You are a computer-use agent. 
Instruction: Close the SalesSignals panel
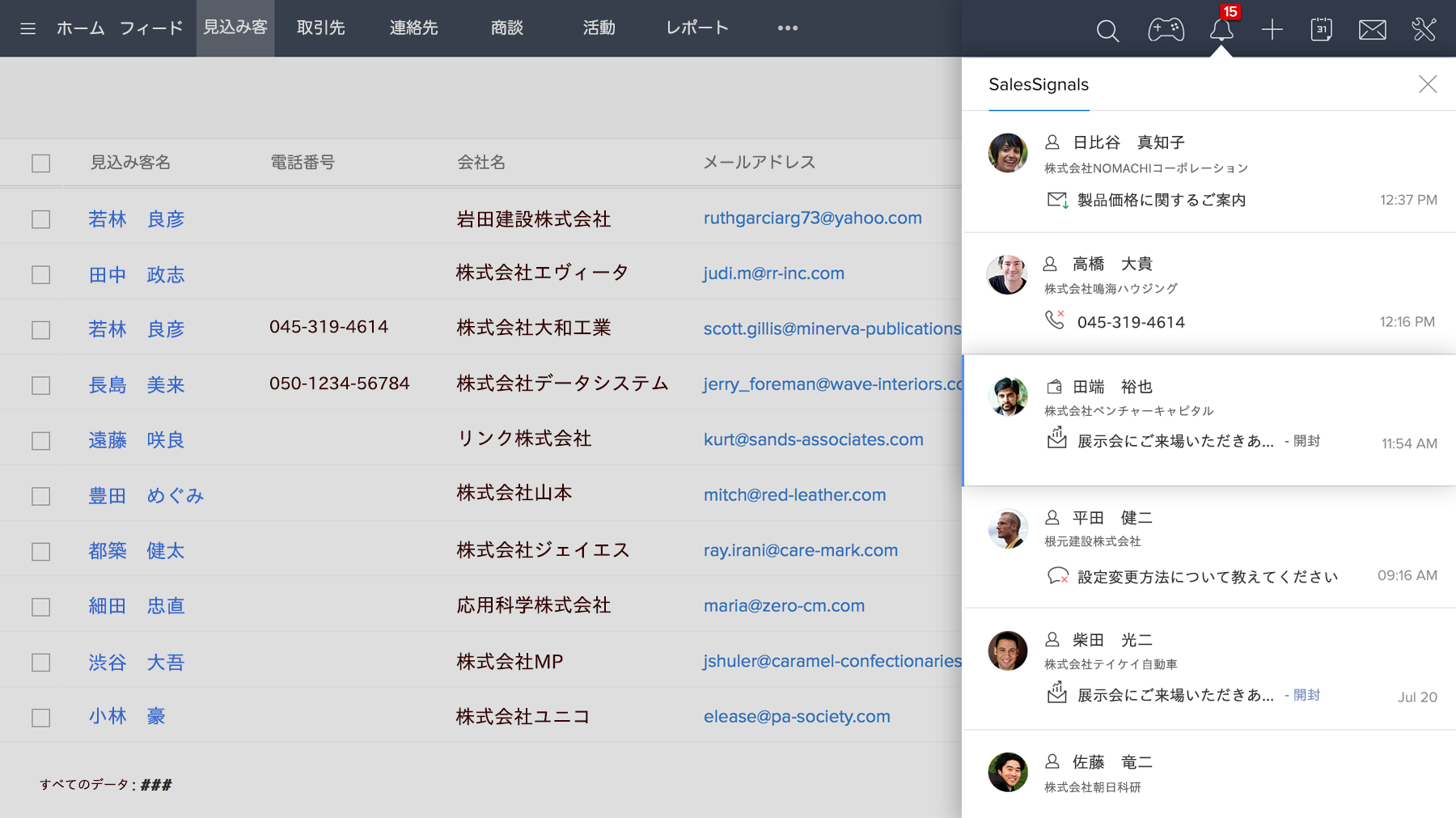(1427, 84)
